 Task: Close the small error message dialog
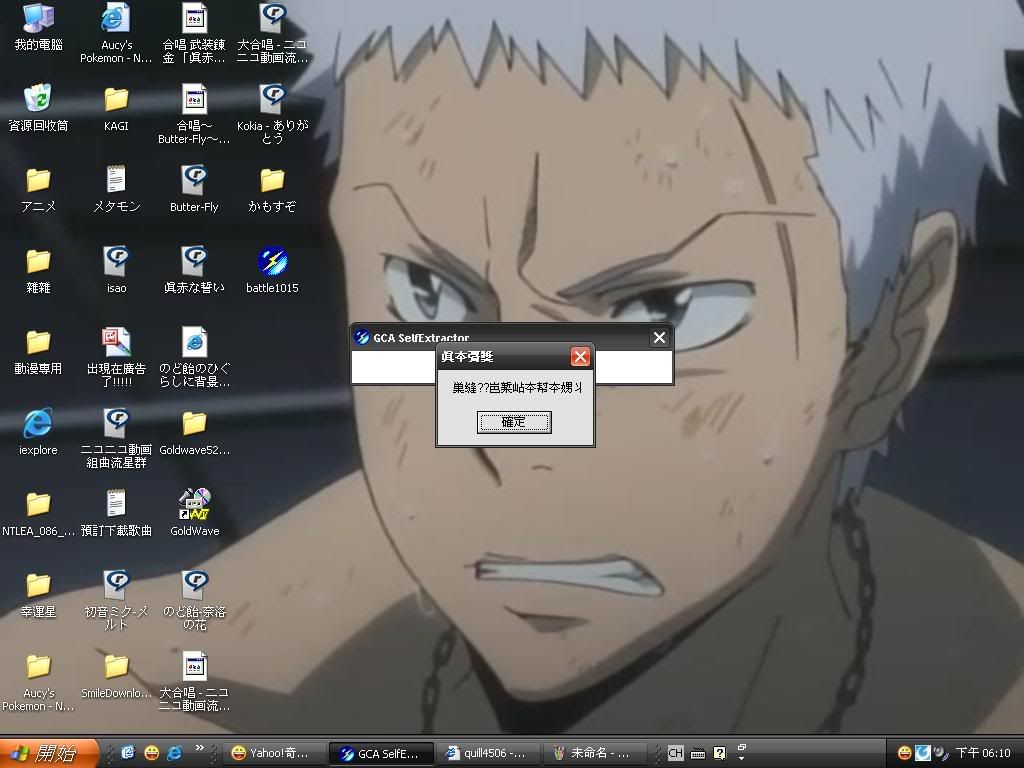(x=580, y=356)
